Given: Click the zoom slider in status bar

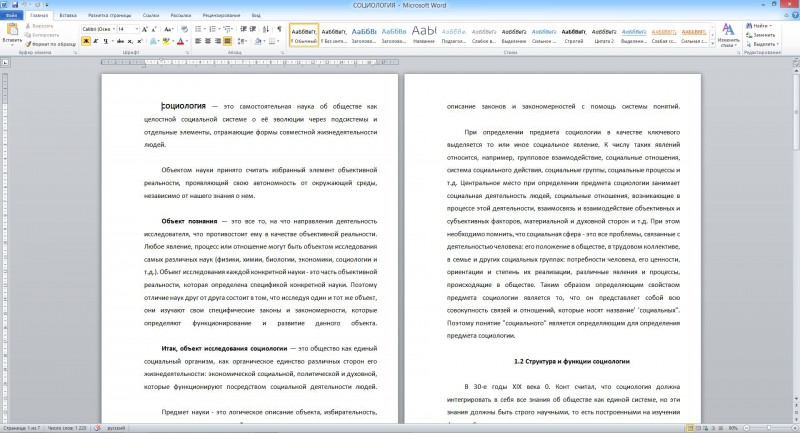Looking at the screenshot, I should click(x=769, y=428).
